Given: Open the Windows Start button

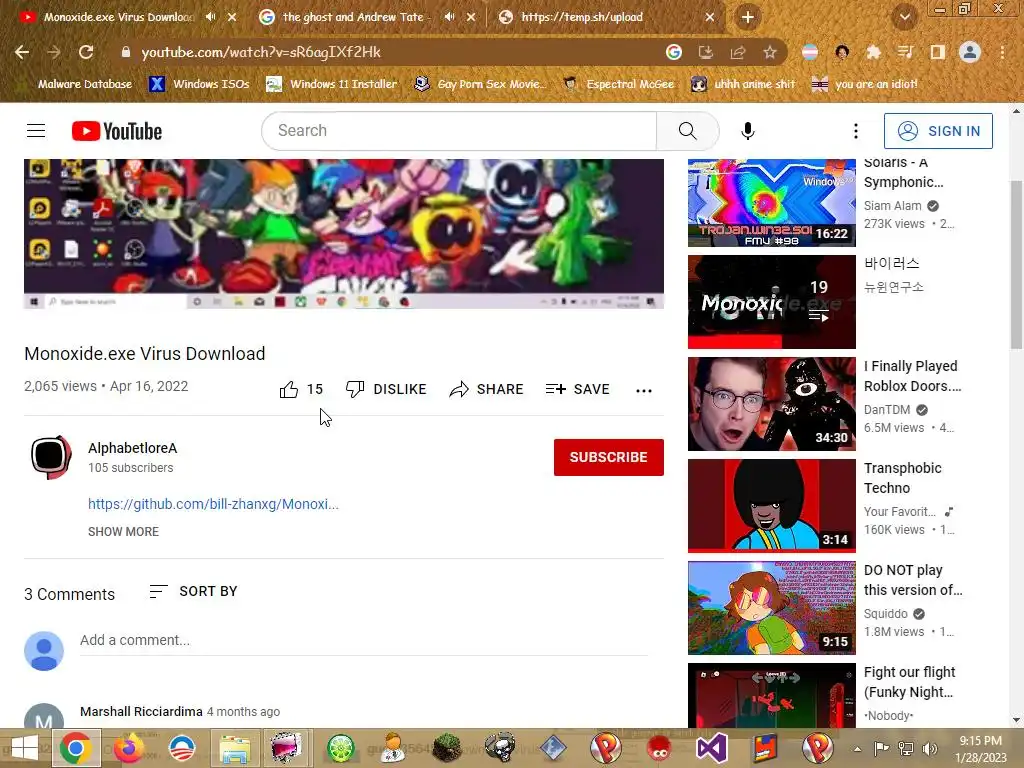Looking at the screenshot, I should pos(25,748).
